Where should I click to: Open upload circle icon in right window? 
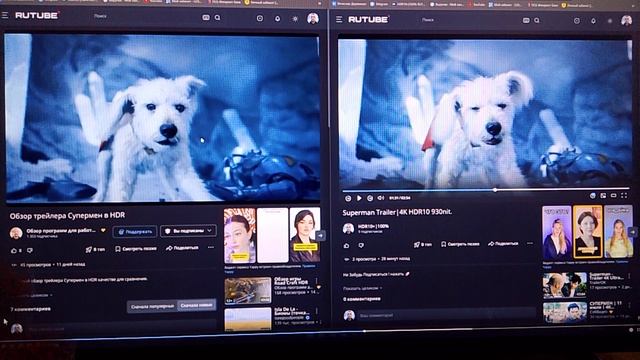[577, 20]
